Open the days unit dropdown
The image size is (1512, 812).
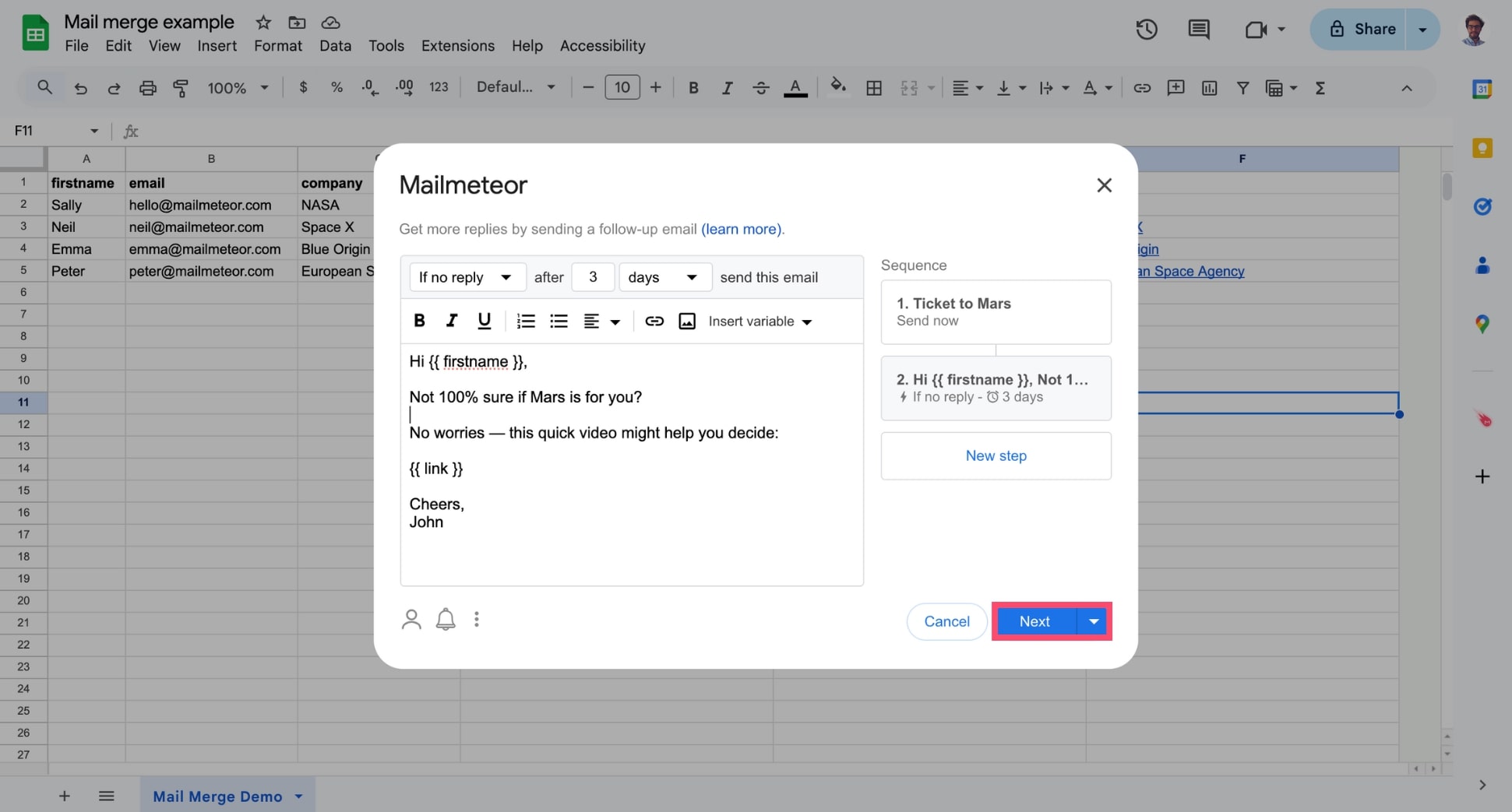click(x=665, y=277)
